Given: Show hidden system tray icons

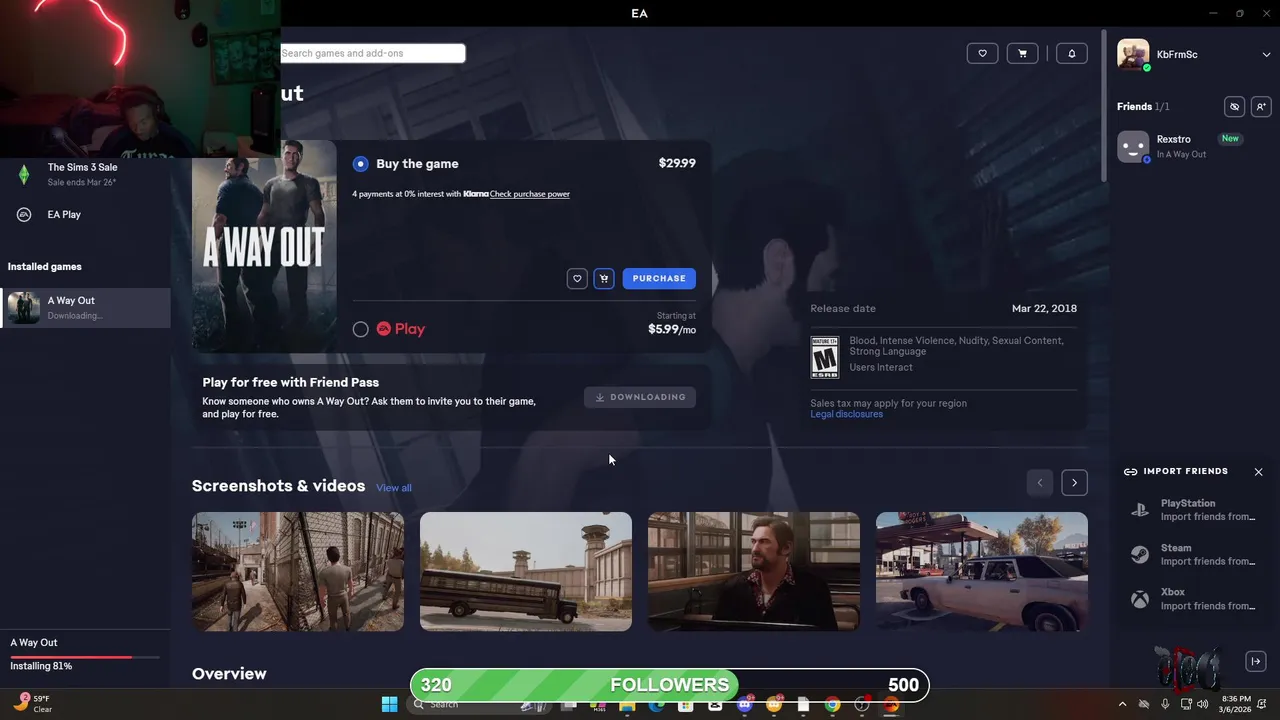Looking at the screenshot, I should click(1122, 705).
